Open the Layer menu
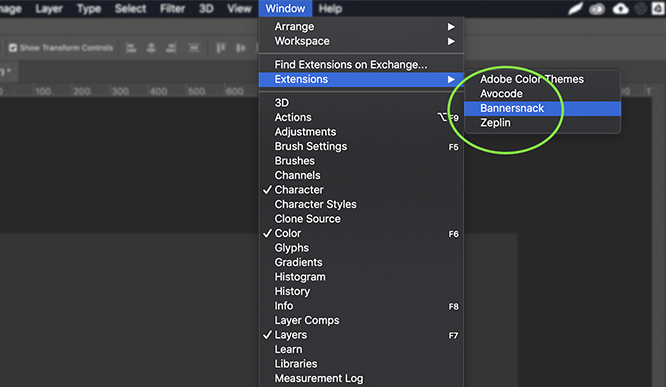The image size is (666, 387). (x=49, y=8)
